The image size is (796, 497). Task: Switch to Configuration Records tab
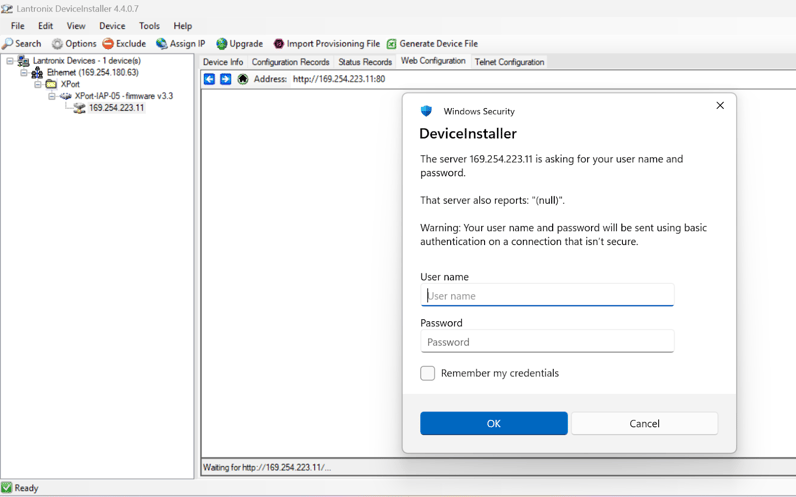(290, 62)
